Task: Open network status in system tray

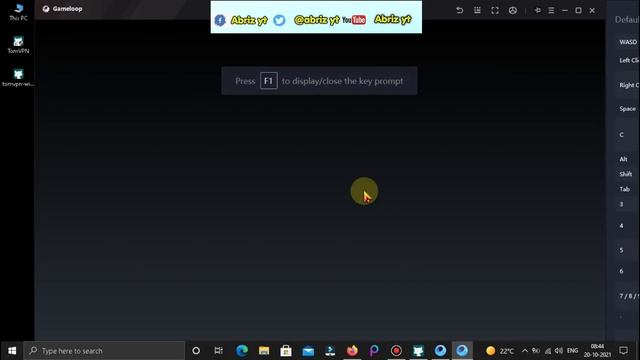Action: 548,351
